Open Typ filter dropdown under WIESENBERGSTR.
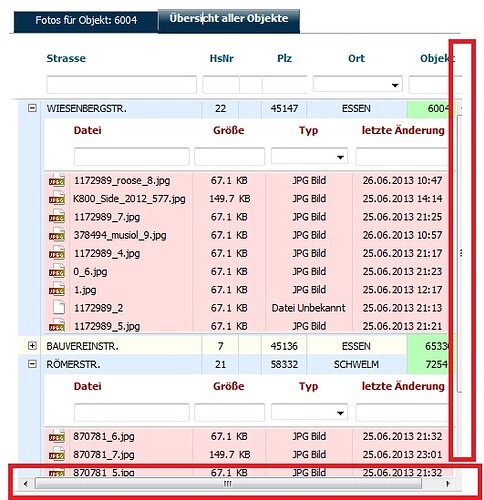This screenshot has height=500, width=484. [x=340, y=157]
